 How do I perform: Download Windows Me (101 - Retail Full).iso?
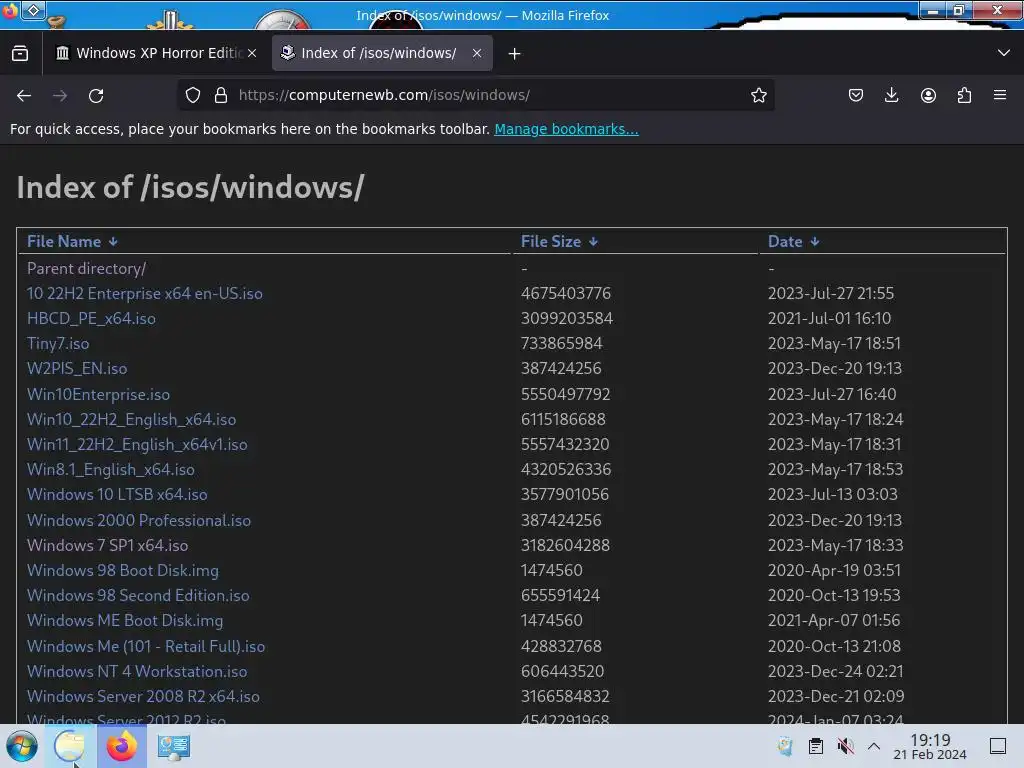(146, 647)
